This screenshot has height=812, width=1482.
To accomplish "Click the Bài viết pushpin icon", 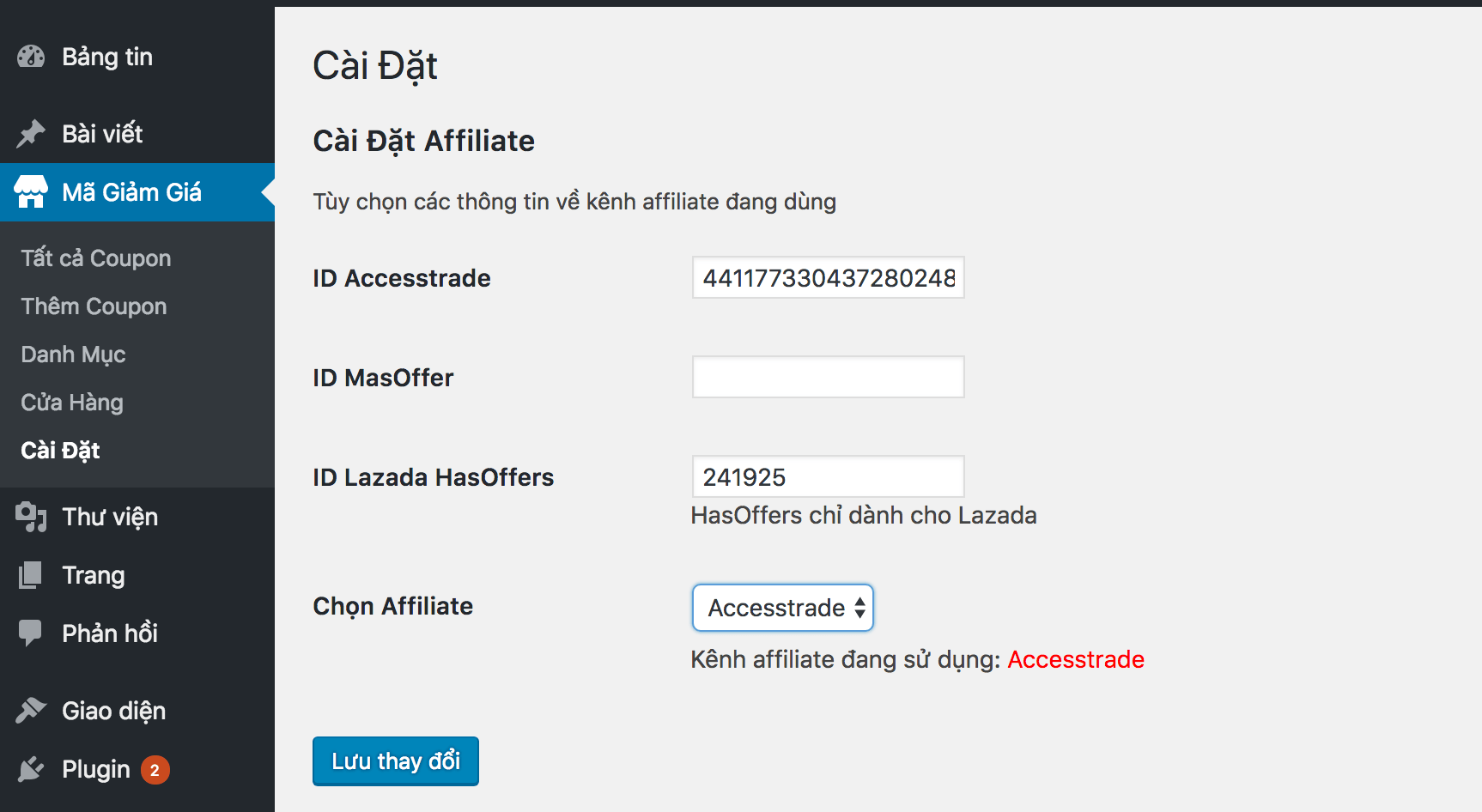I will click(31, 133).
